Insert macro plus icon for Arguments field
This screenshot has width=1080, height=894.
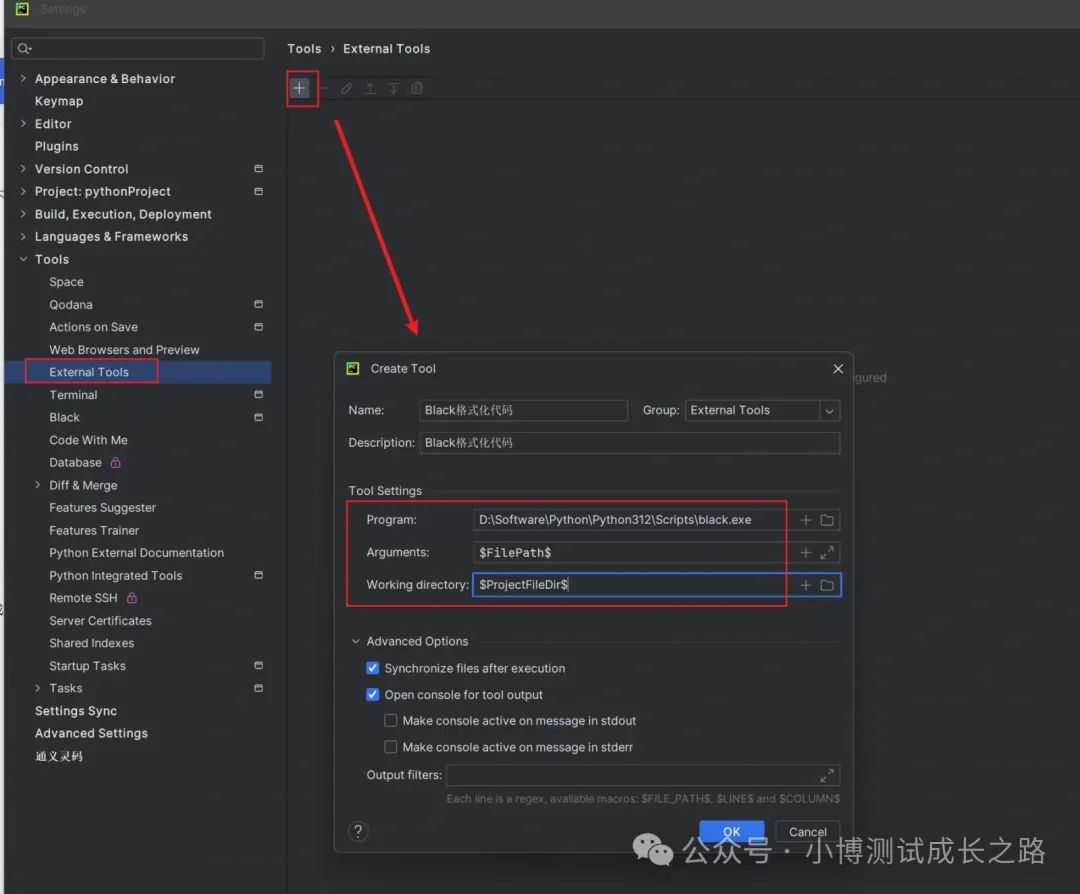point(805,552)
